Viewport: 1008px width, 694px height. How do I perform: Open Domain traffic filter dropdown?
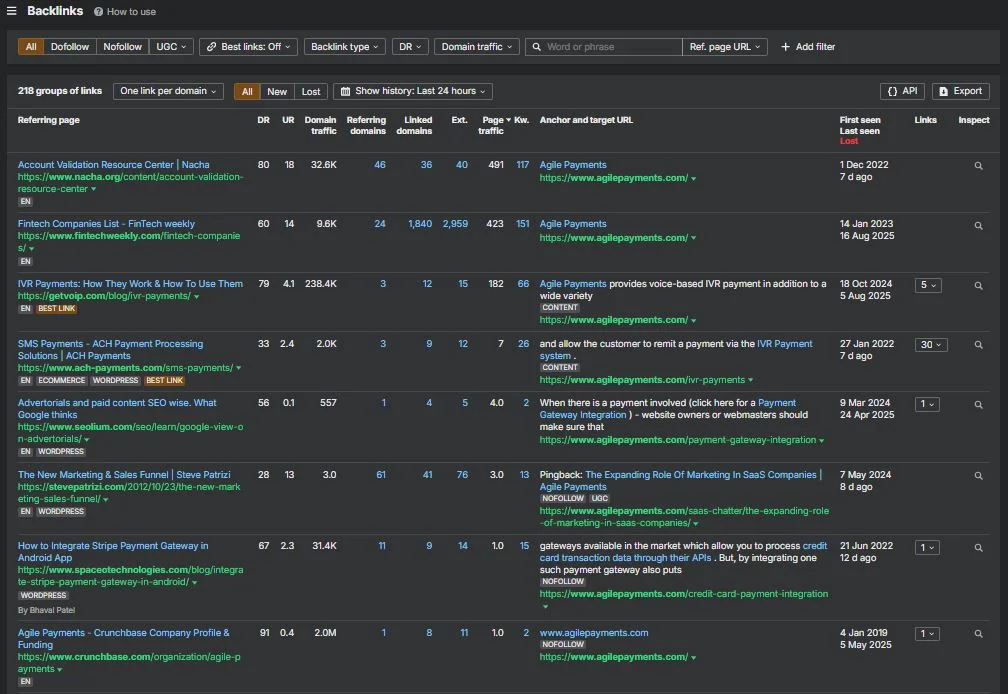click(x=477, y=47)
